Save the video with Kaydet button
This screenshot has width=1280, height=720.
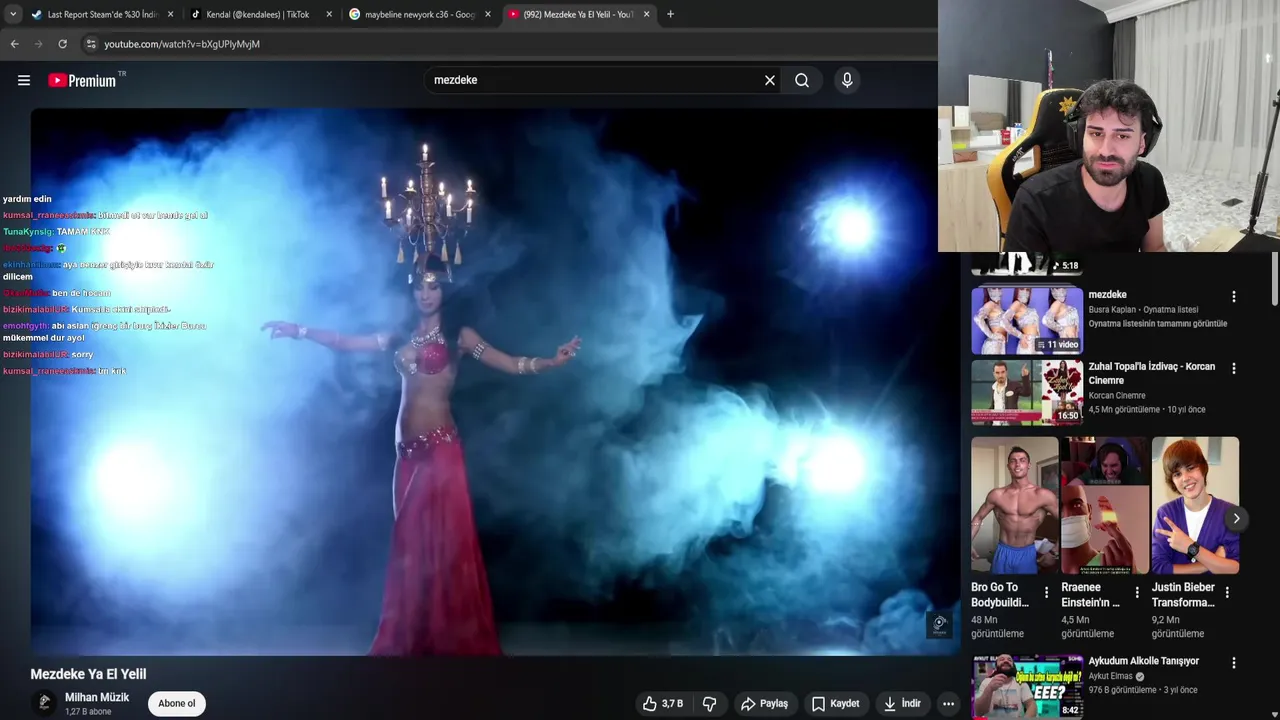click(x=835, y=704)
